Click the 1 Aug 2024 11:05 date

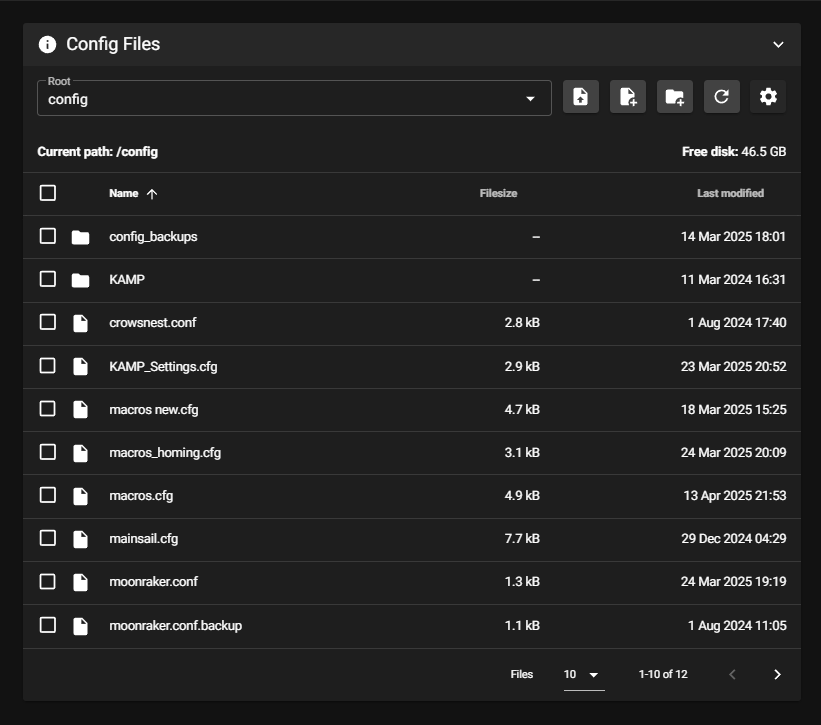737,626
